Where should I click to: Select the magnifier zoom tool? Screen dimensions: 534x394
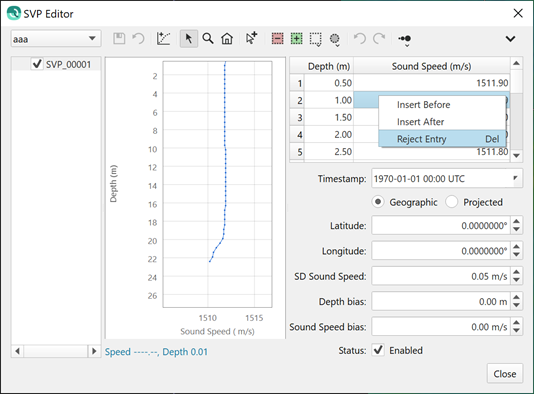tap(208, 39)
